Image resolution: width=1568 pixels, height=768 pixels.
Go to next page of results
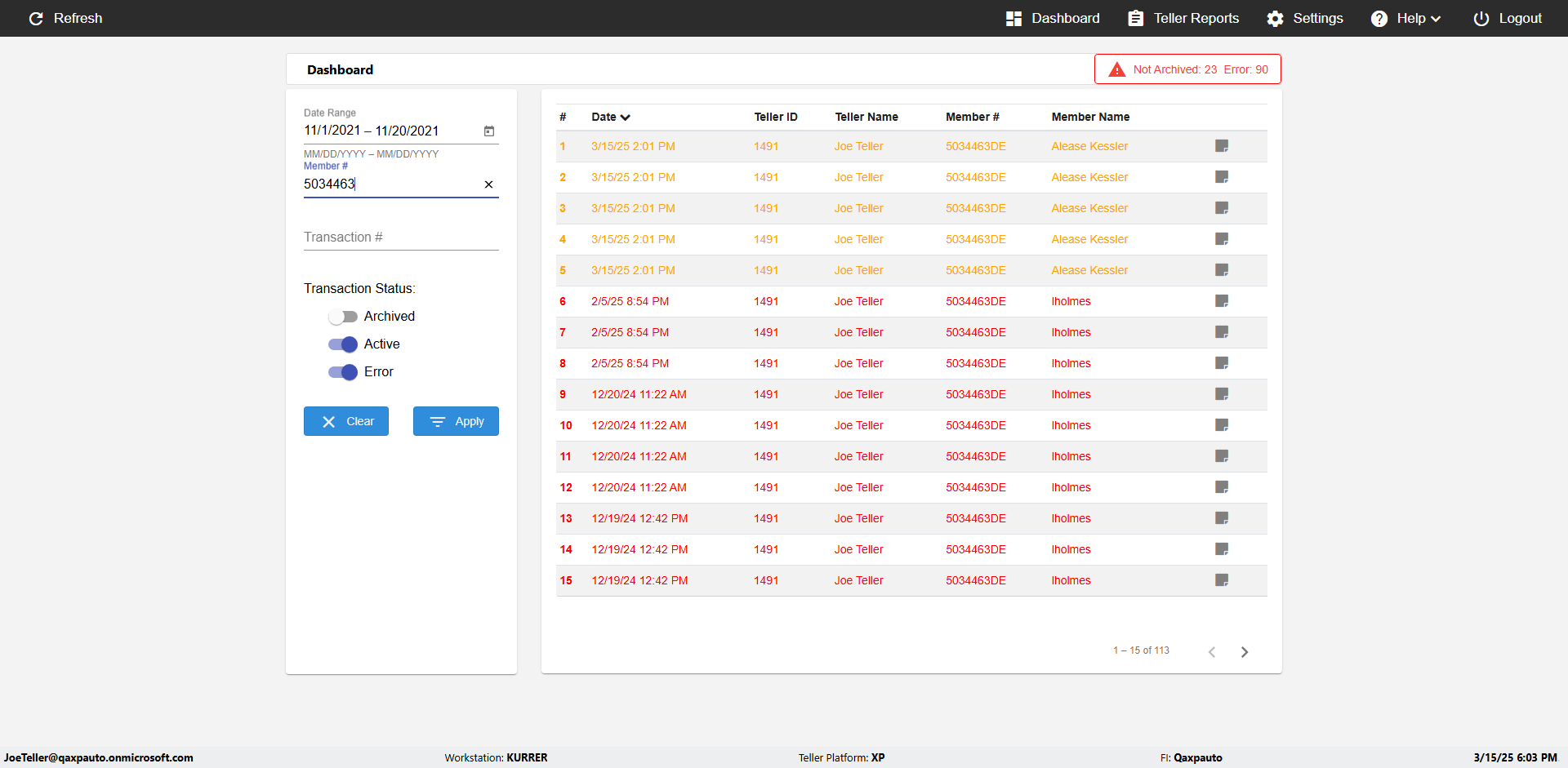pos(1245,651)
